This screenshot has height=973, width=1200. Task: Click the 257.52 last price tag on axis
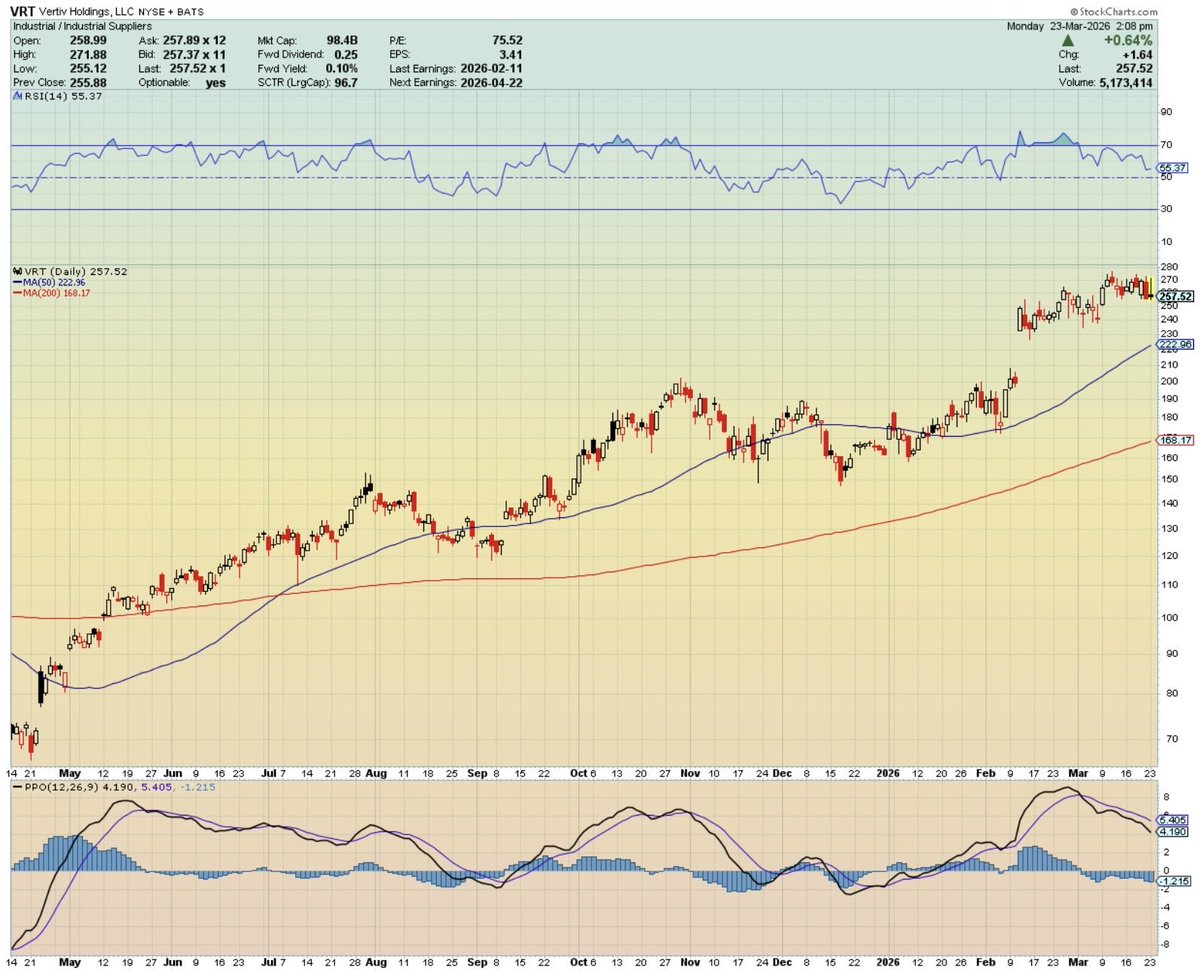pos(1173,297)
